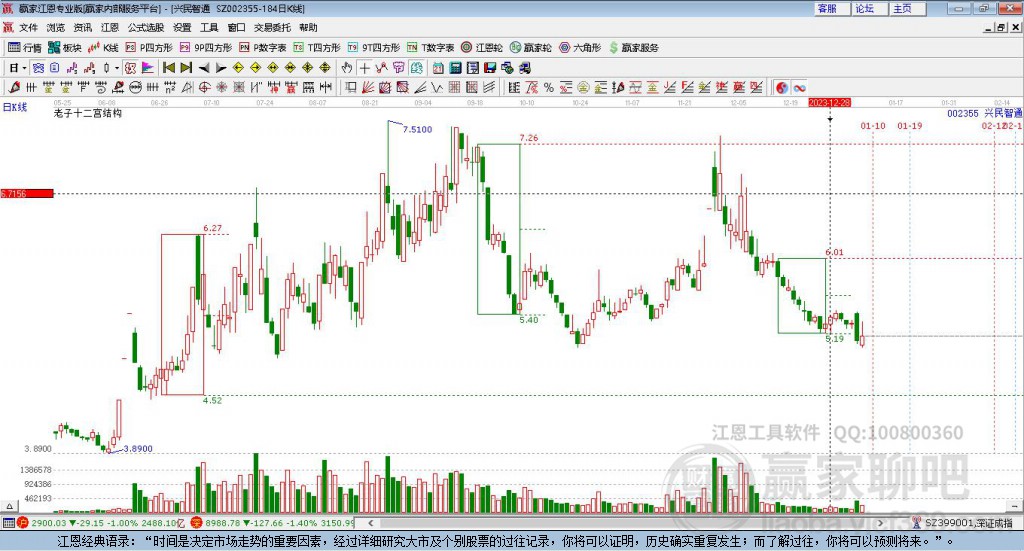Click the pink flag chart icon
This screenshot has width=1024, height=551.
click(x=148, y=68)
